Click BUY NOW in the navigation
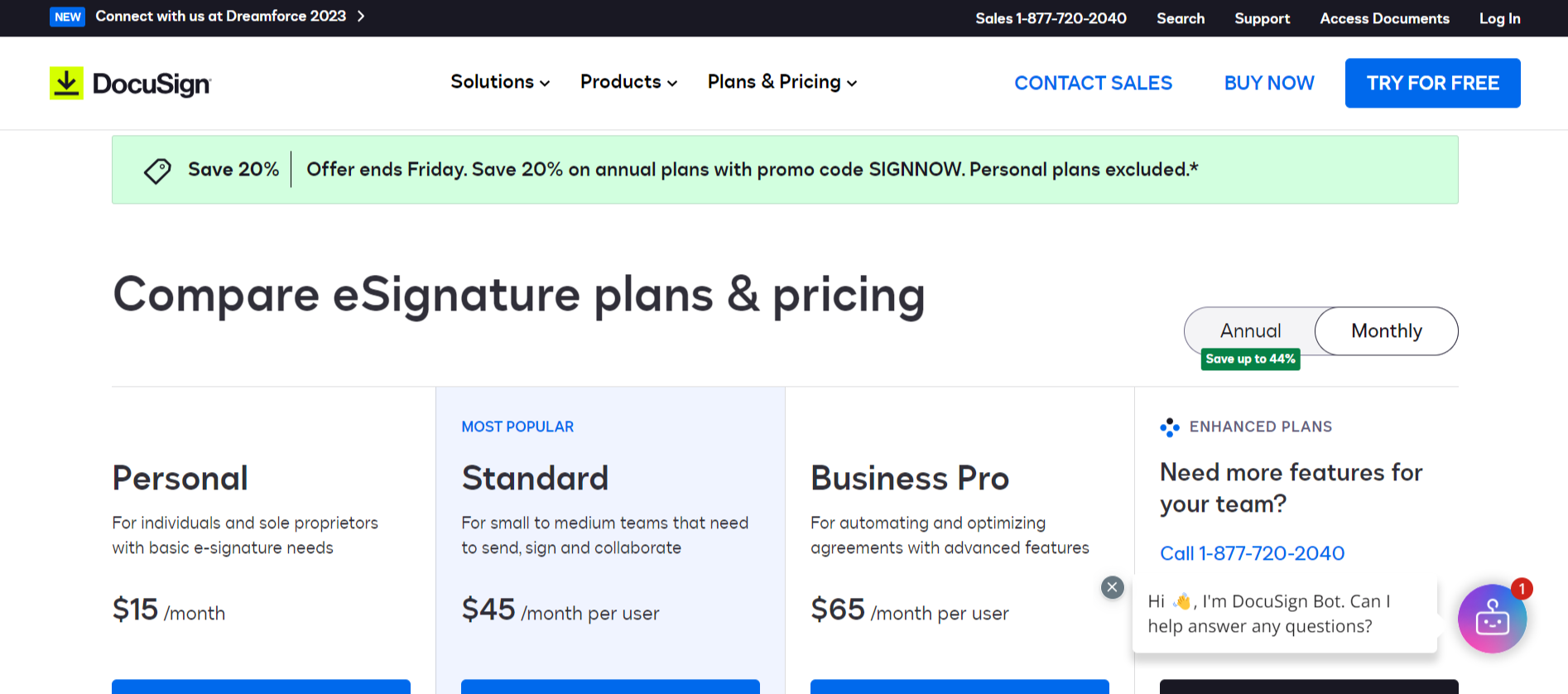This screenshot has height=694, width=1568. (1269, 83)
